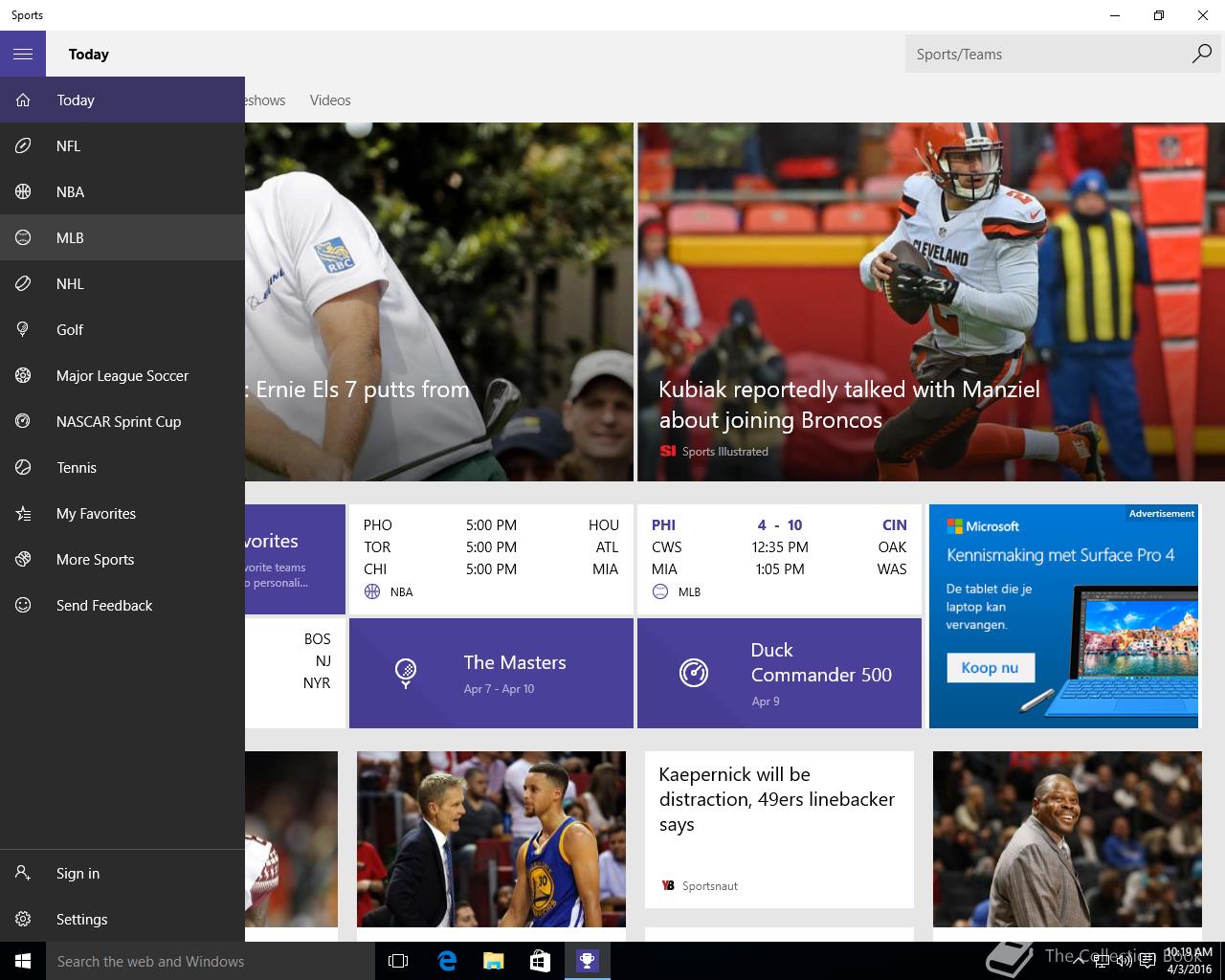Viewport: 1225px width, 980px height.
Task: Click the gauge icon on Duck Commander tile
Action: (694, 673)
